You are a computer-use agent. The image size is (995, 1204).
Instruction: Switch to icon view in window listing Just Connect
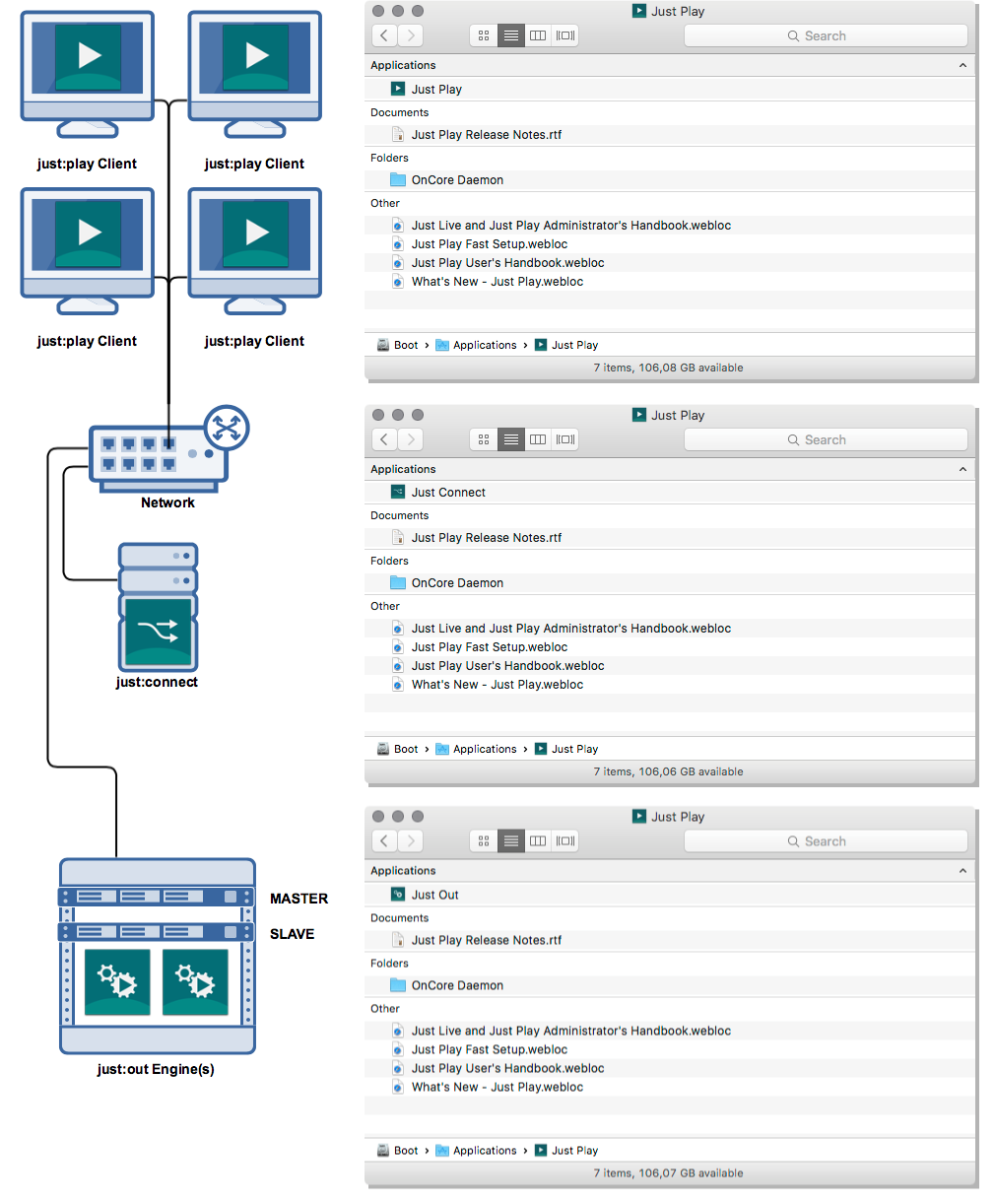pos(484,439)
